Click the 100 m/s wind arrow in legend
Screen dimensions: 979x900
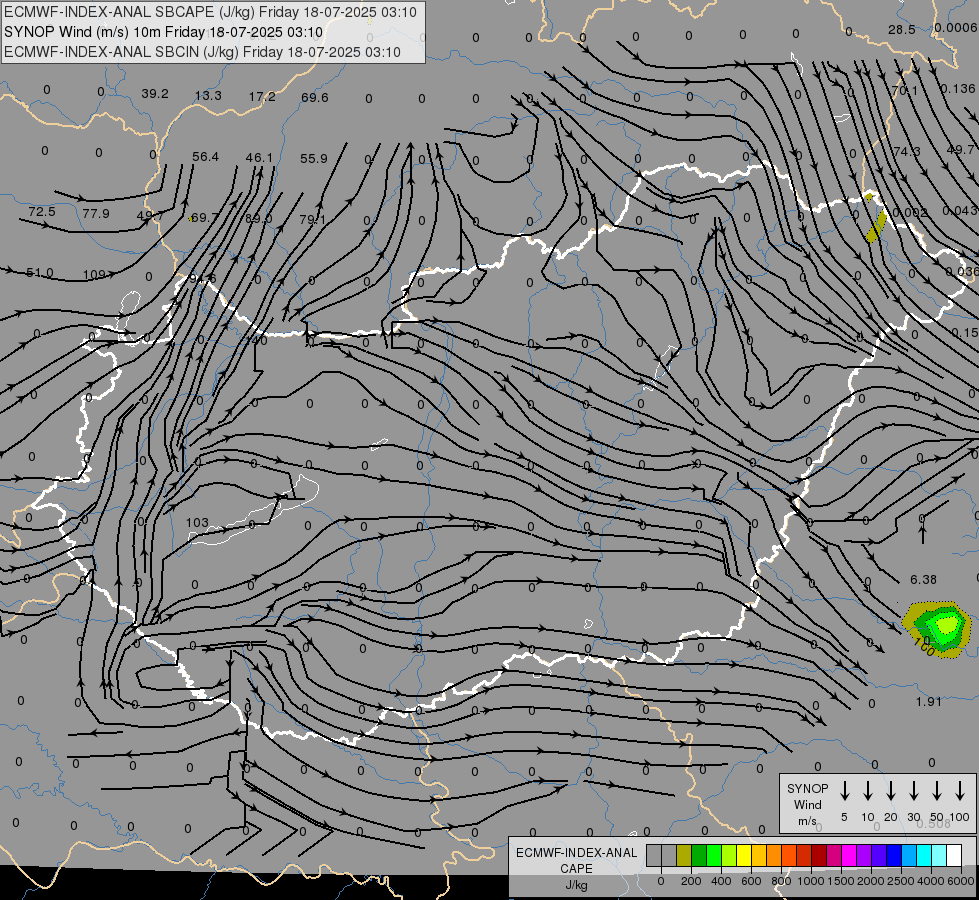960,791
